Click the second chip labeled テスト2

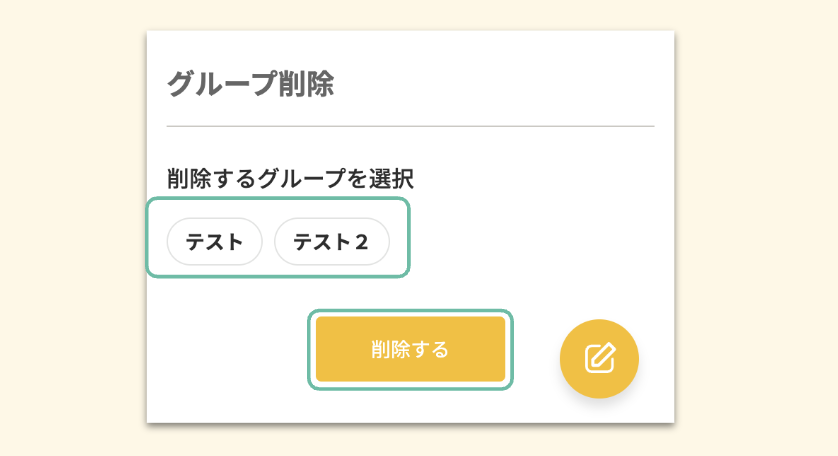click(331, 242)
